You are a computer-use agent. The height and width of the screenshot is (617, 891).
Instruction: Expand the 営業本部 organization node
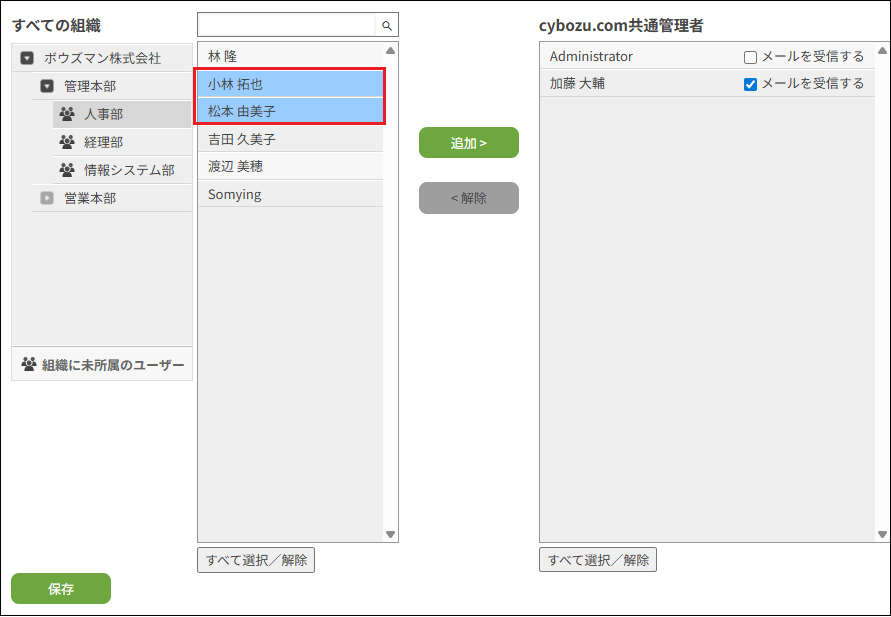point(47,198)
